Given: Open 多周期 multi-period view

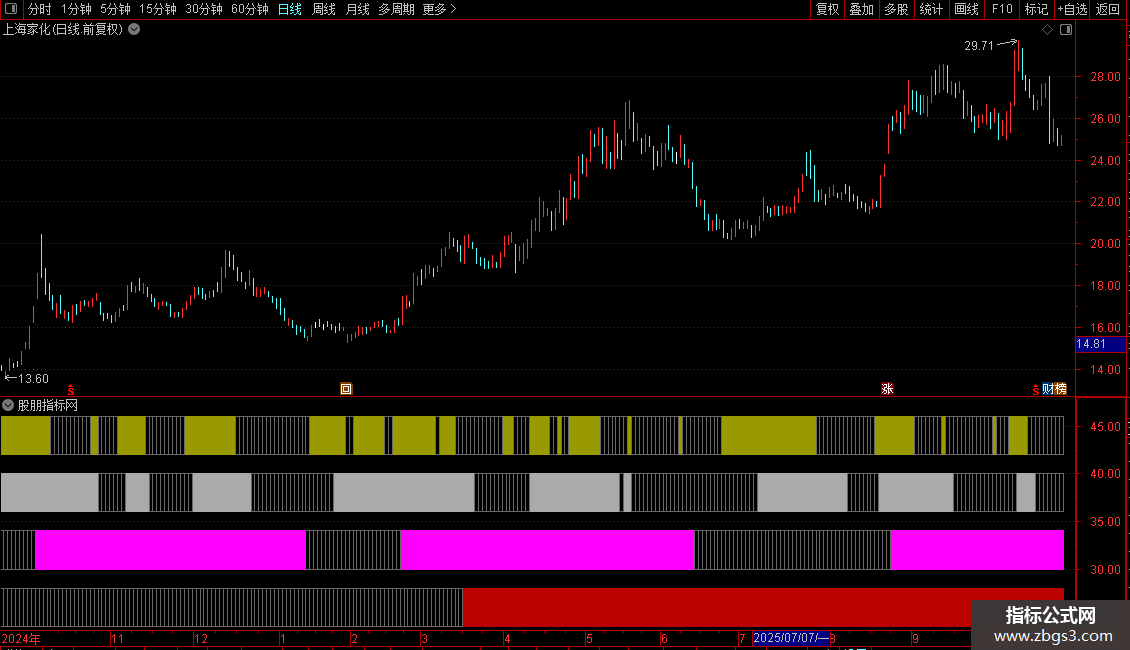Looking at the screenshot, I should click(396, 9).
